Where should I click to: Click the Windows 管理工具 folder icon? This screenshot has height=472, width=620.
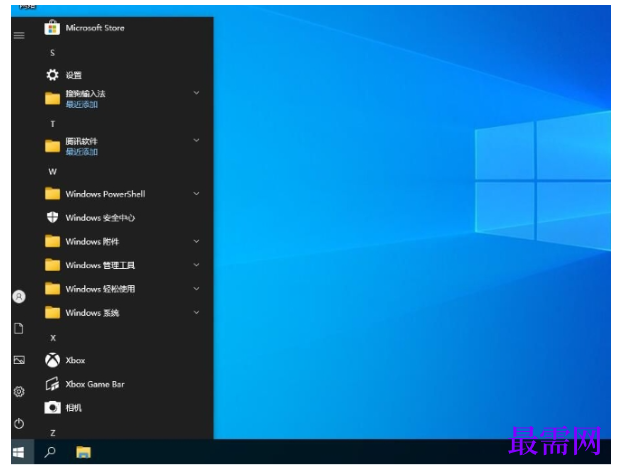coord(52,265)
